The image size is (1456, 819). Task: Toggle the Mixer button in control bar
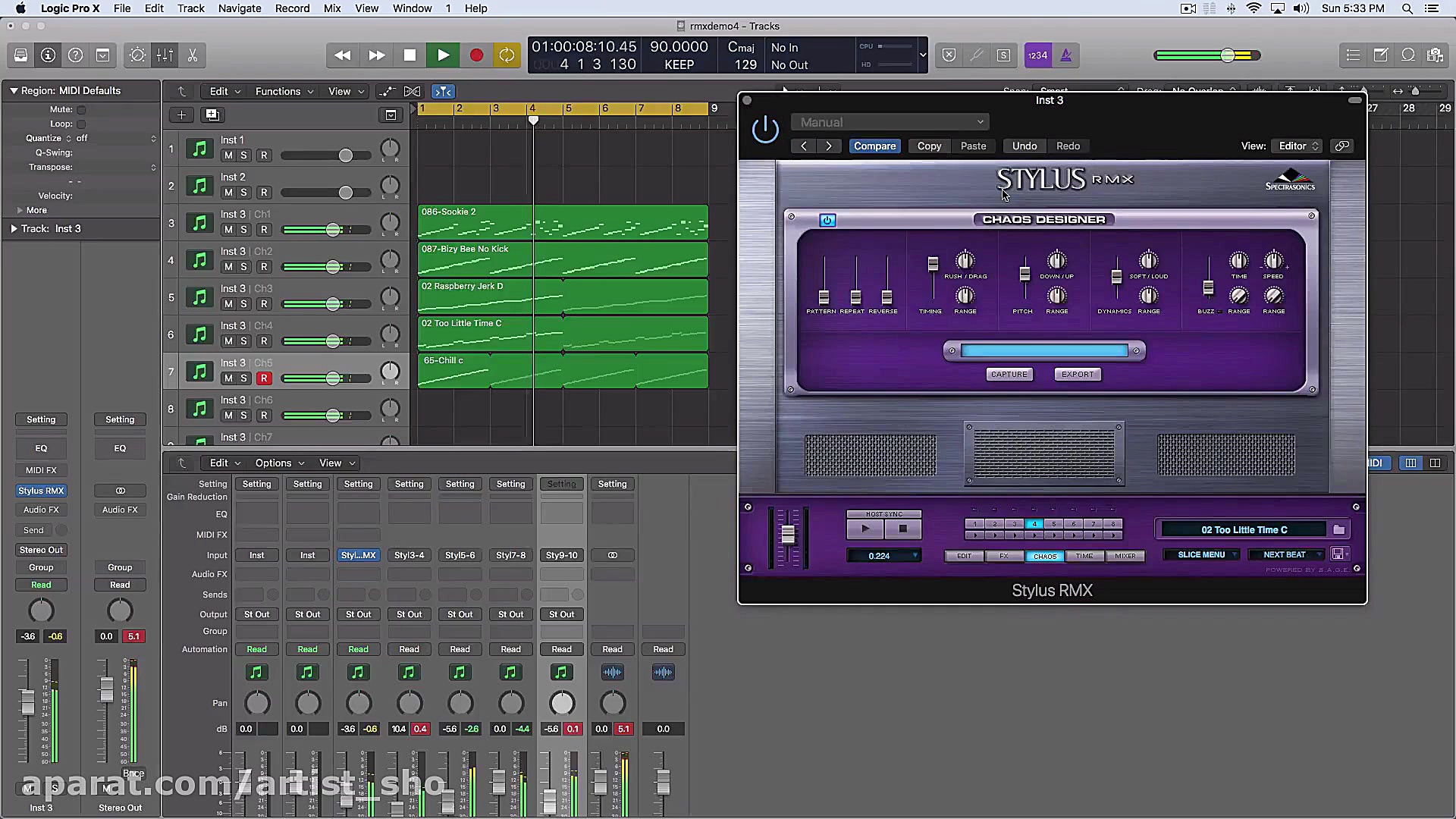[165, 55]
